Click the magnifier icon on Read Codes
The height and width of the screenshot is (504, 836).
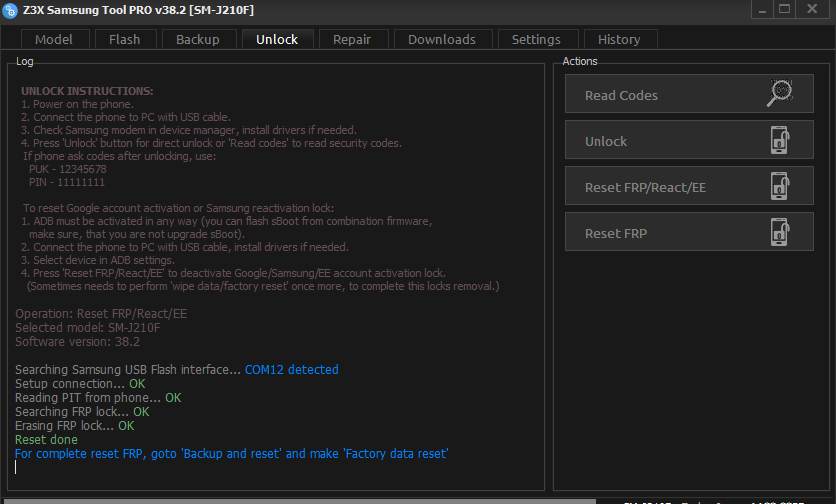pos(779,93)
